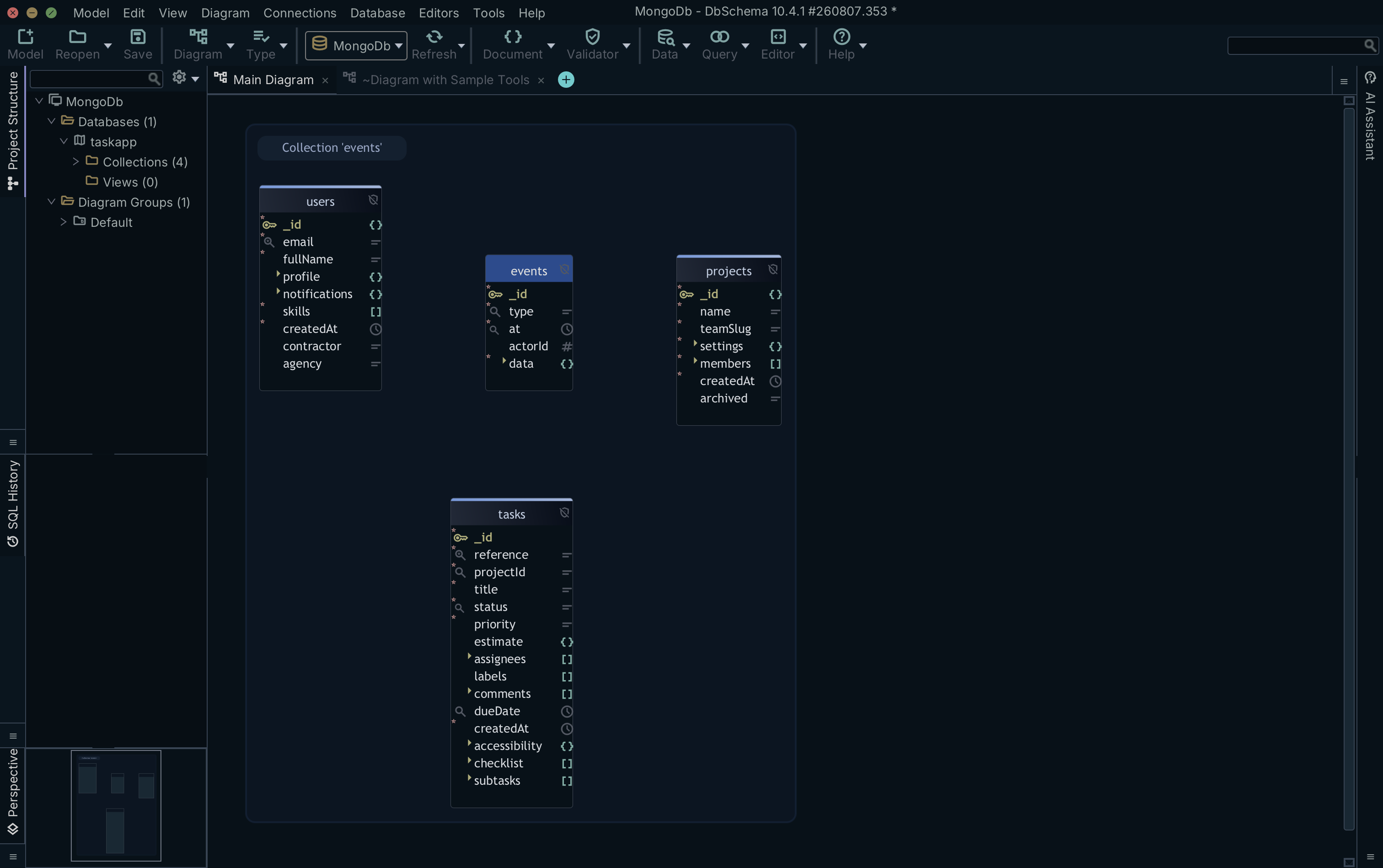Expand the profile field in users
This screenshot has width=1383, height=868.
click(x=279, y=274)
